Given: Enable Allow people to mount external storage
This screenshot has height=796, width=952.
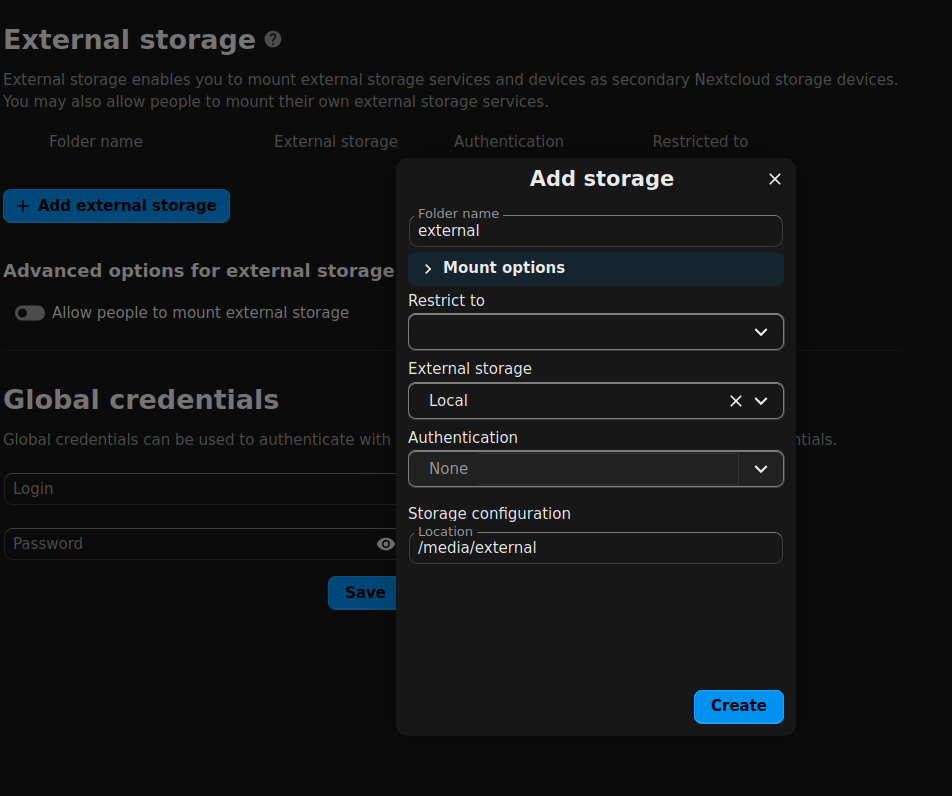Looking at the screenshot, I should pos(30,313).
